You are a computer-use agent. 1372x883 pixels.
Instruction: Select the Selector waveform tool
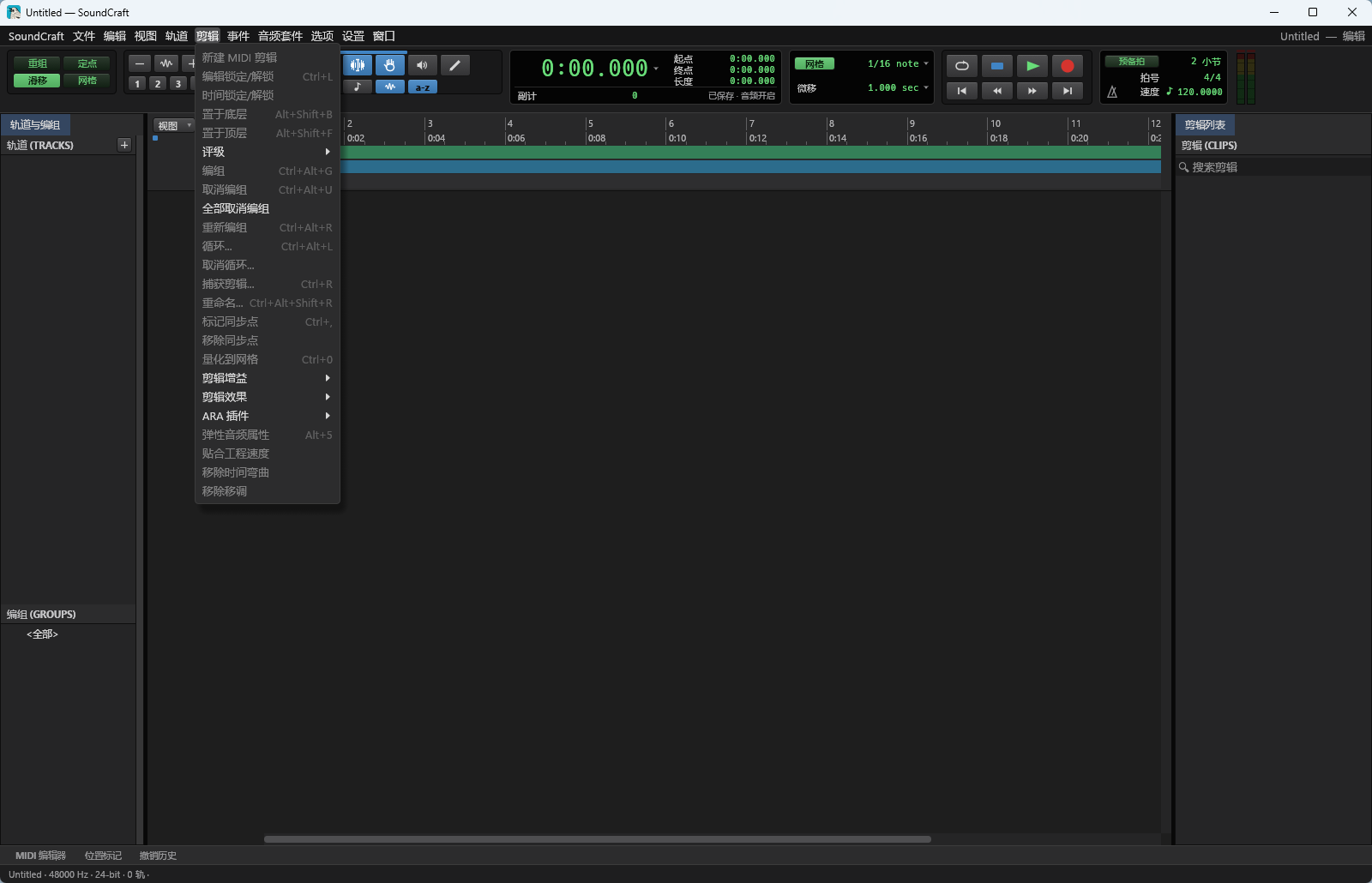pyautogui.click(x=357, y=65)
